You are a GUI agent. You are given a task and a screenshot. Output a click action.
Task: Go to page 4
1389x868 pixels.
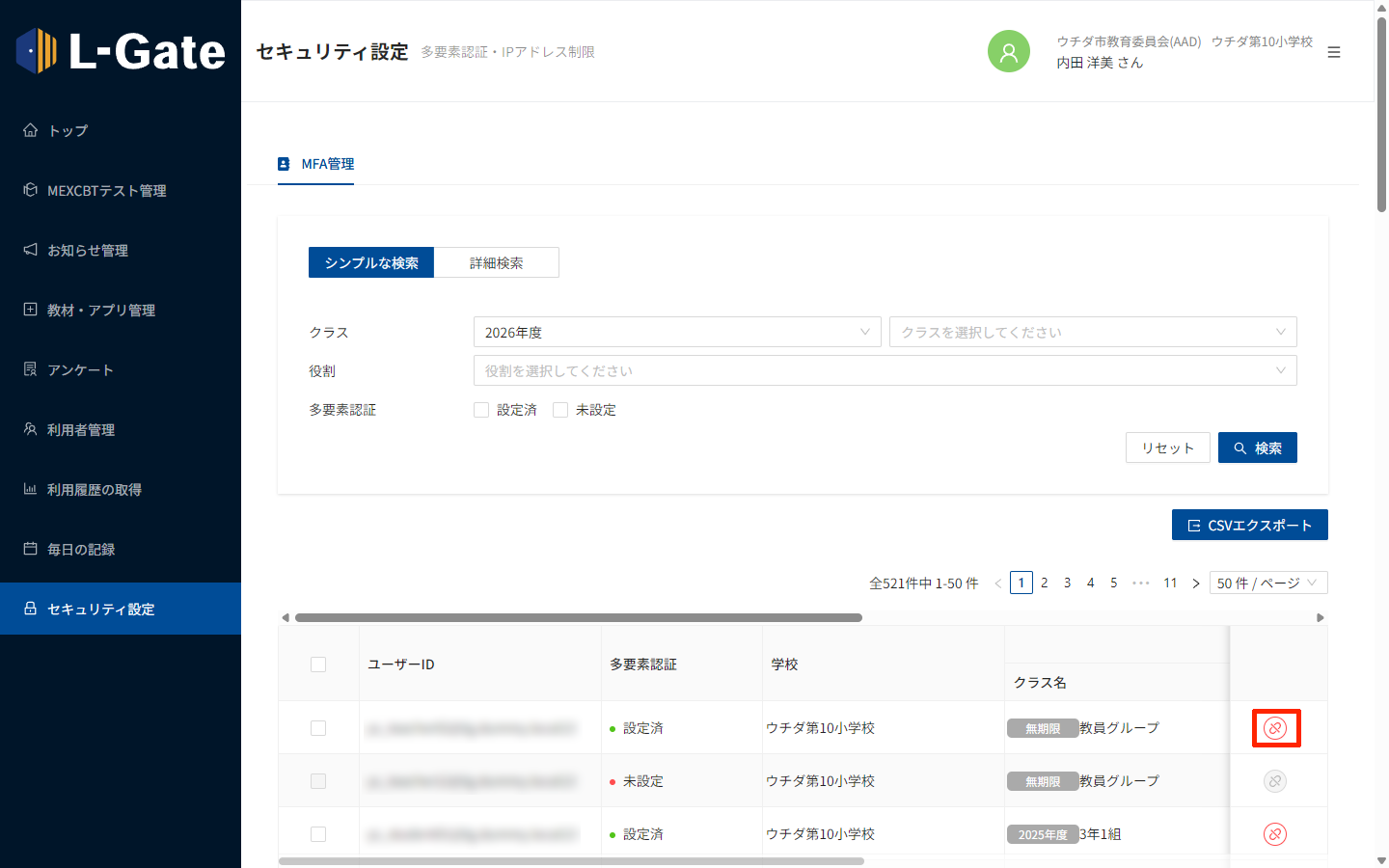1091,583
